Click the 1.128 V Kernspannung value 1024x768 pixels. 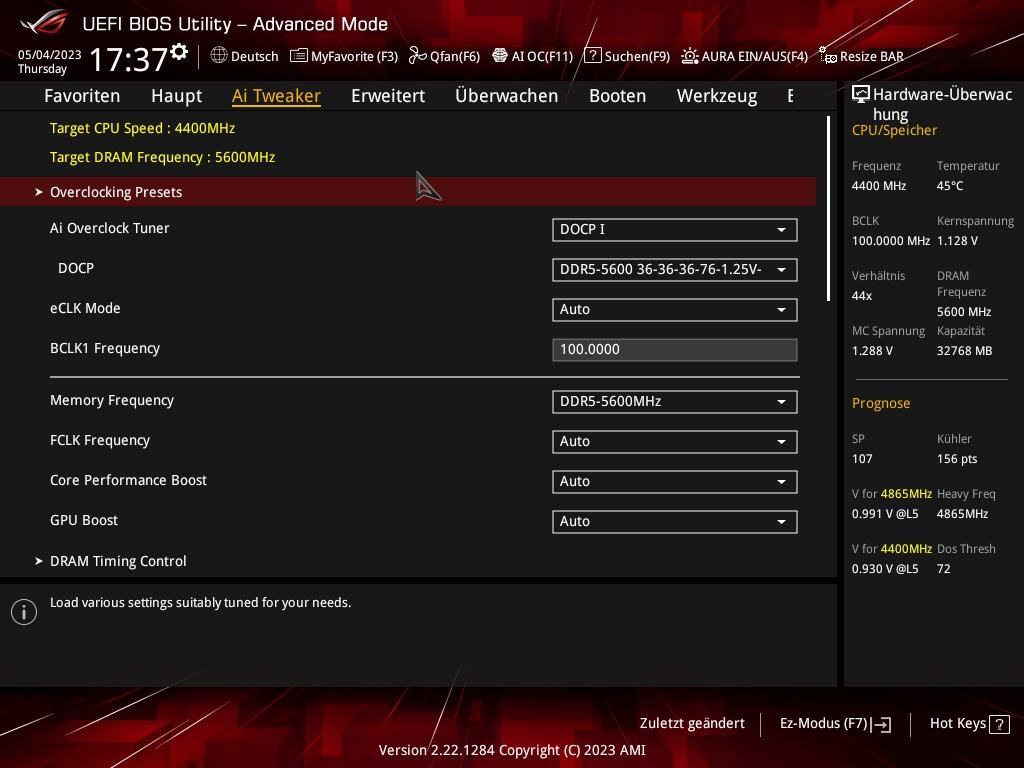957,241
